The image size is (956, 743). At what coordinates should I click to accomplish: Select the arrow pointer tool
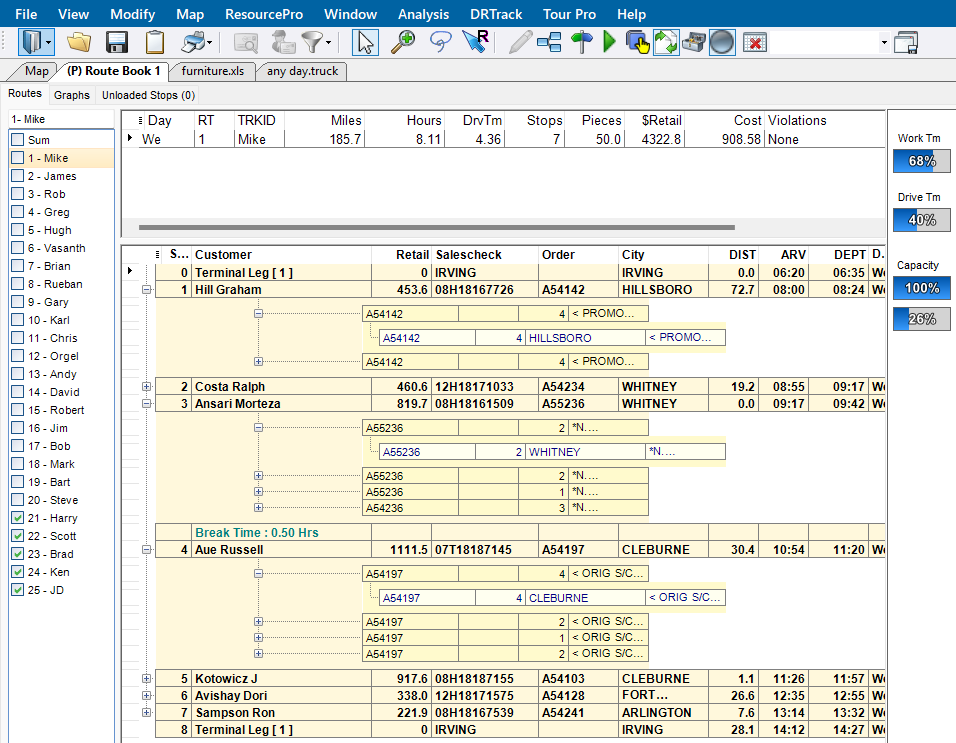point(365,43)
